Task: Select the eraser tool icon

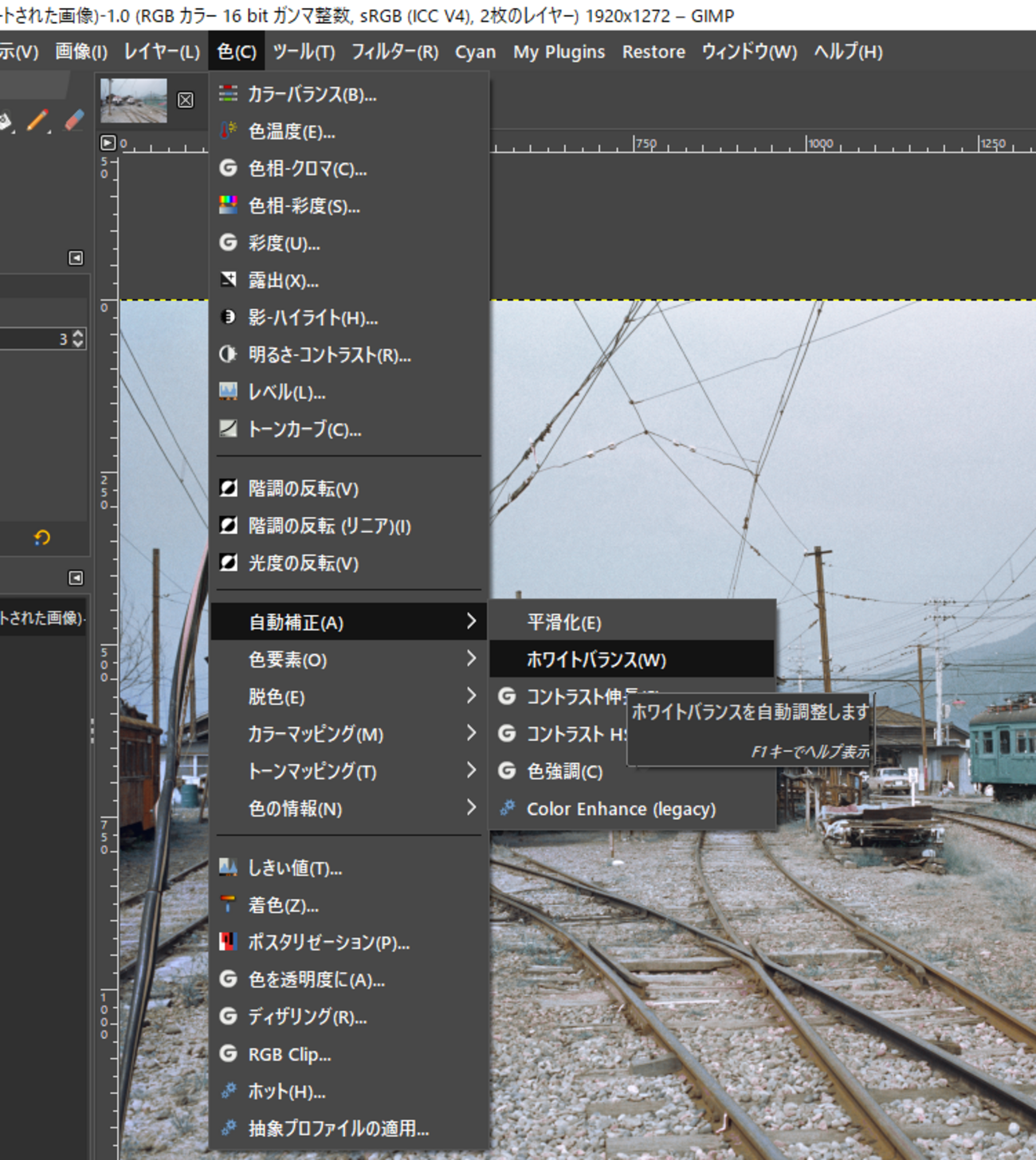Action: (x=73, y=120)
